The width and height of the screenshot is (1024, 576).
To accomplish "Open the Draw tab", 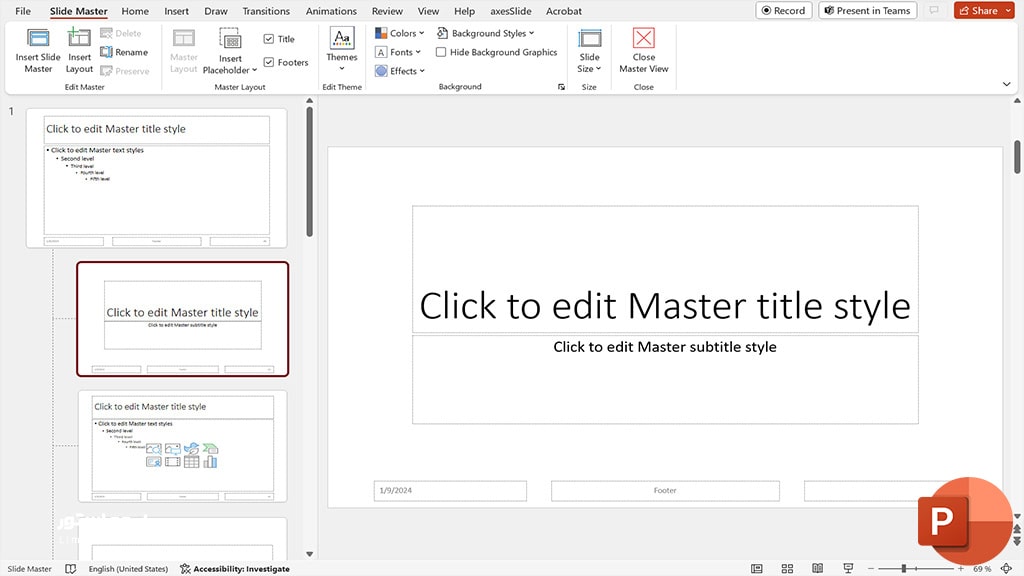I will click(216, 11).
